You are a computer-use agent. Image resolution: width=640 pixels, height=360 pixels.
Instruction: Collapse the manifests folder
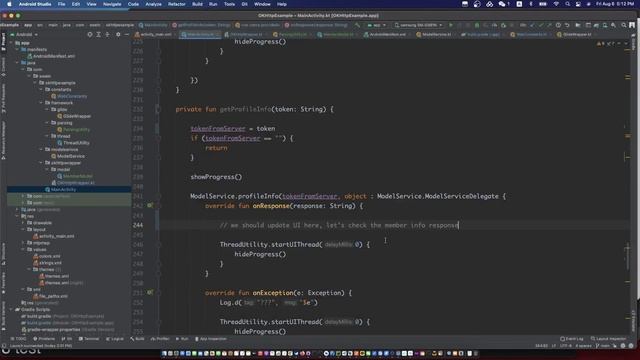[x=18, y=49]
